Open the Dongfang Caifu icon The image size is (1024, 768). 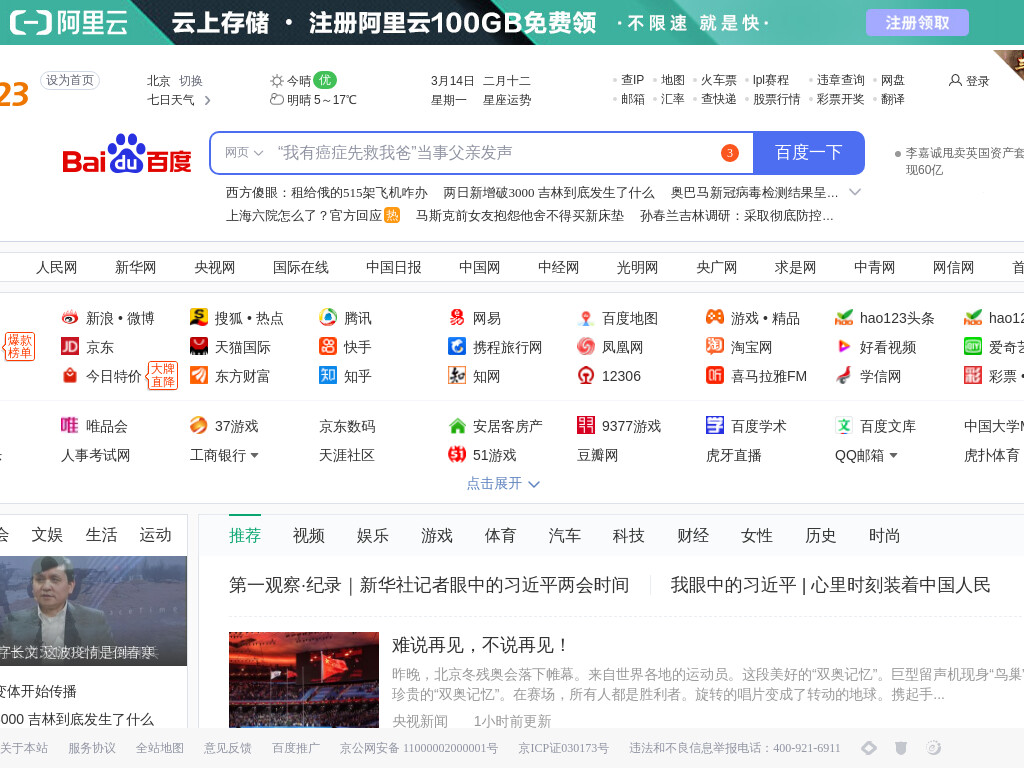pyautogui.click(x=199, y=375)
